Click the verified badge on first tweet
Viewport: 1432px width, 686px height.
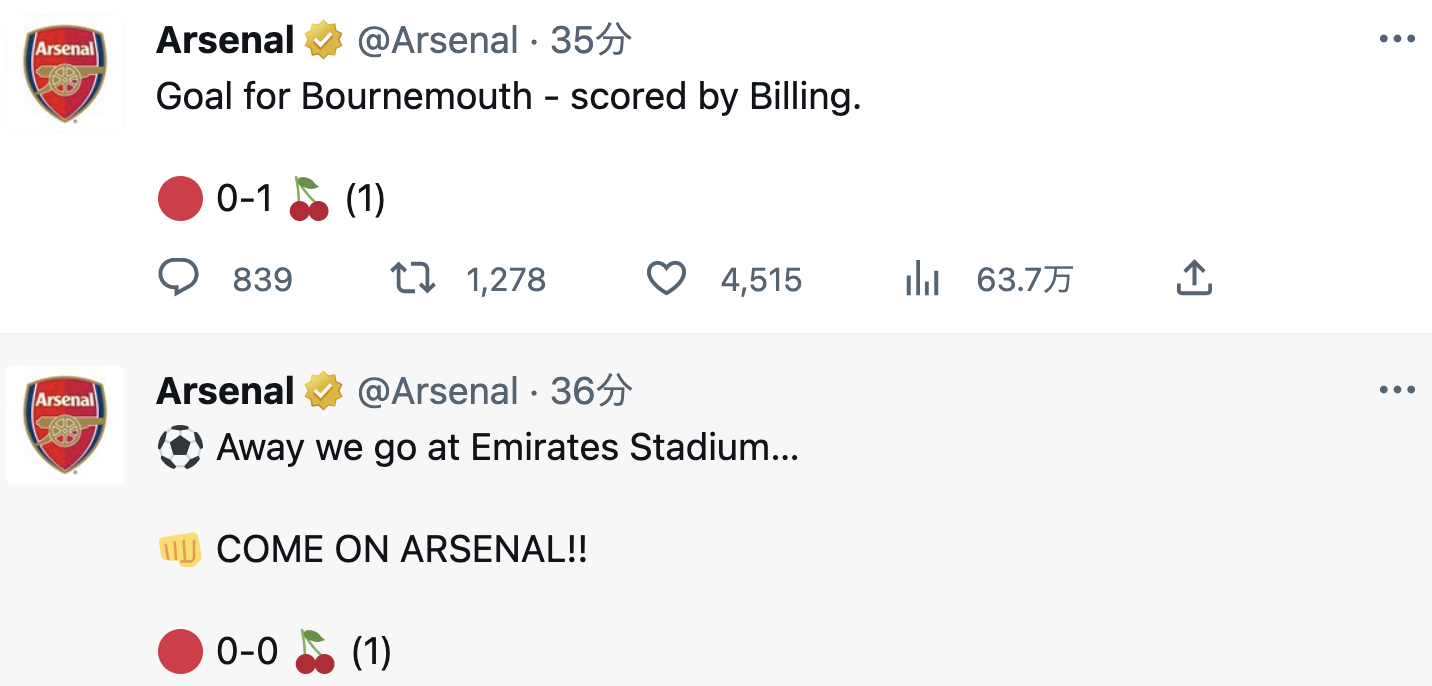point(323,41)
